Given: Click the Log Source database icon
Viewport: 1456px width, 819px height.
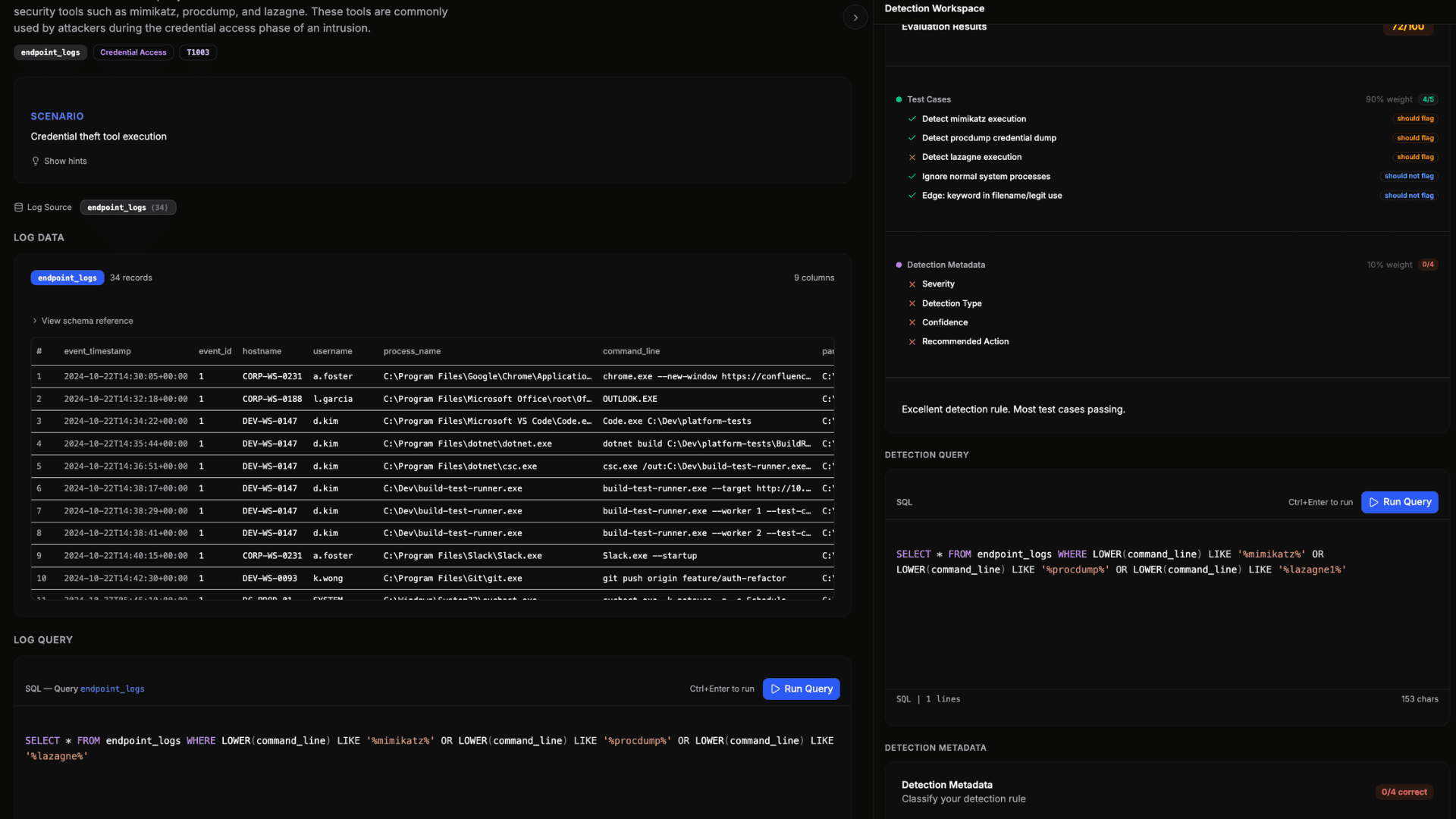Looking at the screenshot, I should [18, 207].
